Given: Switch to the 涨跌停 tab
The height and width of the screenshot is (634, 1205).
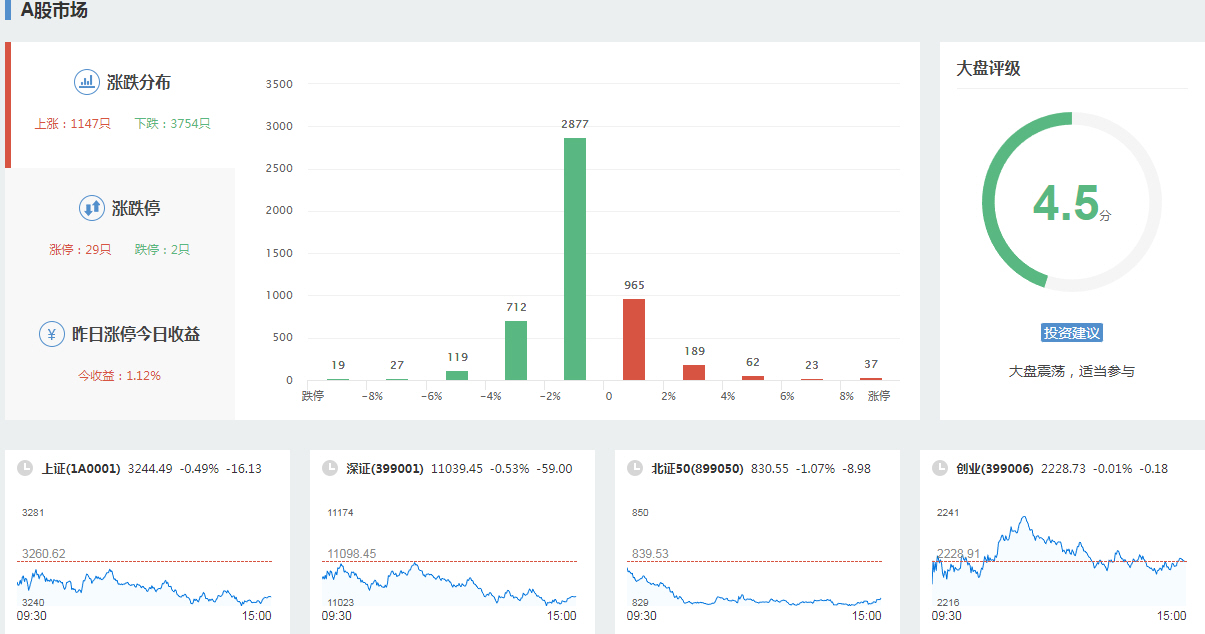Looking at the screenshot, I should (x=135, y=208).
